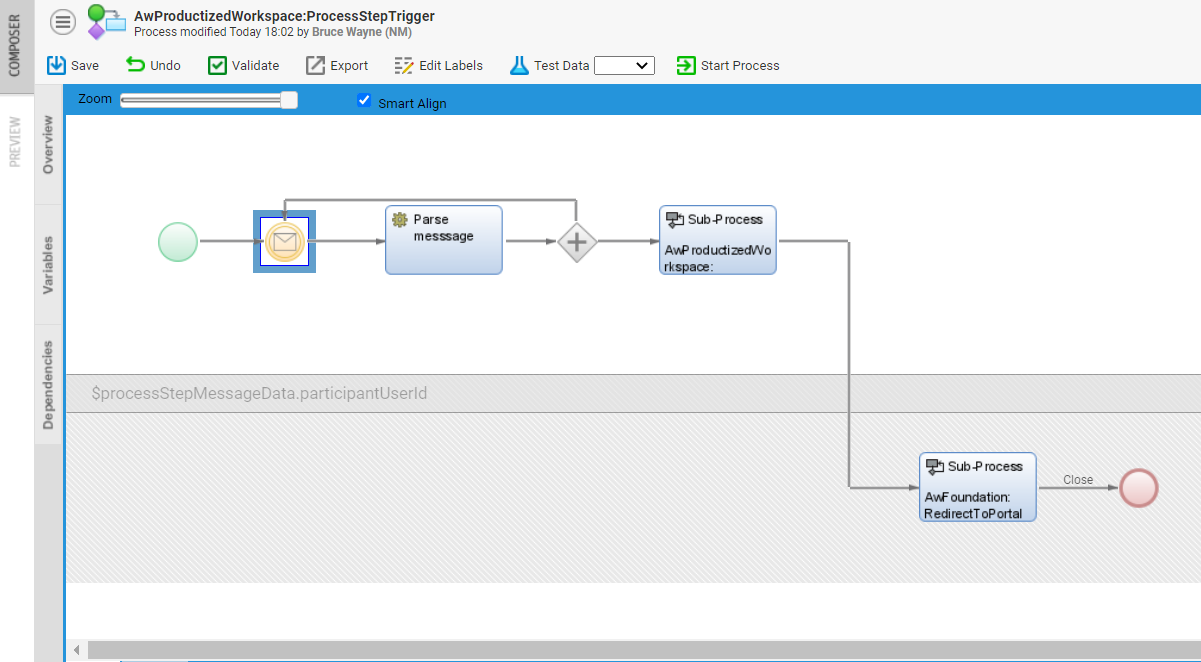
Task: Open the hamburger menu at top left
Action: pyautogui.click(x=62, y=21)
